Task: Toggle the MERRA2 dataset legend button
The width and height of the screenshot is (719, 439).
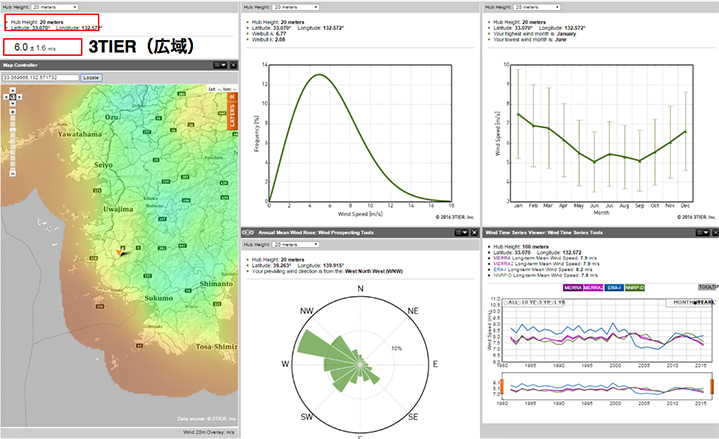Action: 593,288
